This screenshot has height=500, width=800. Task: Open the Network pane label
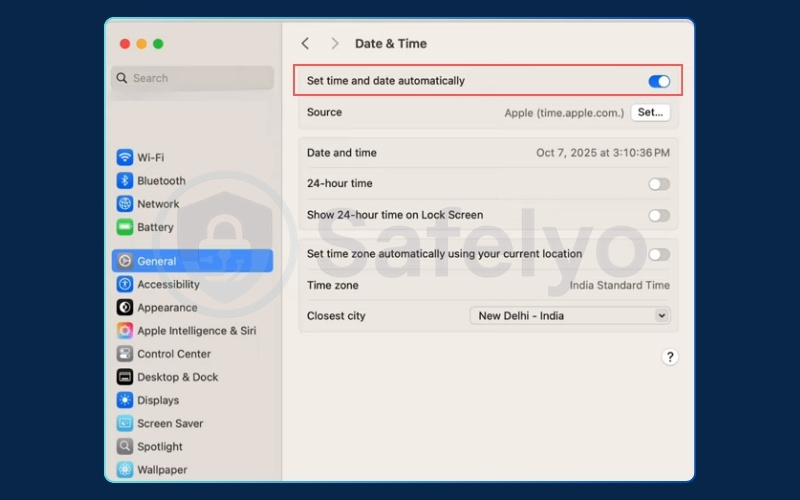(x=158, y=204)
